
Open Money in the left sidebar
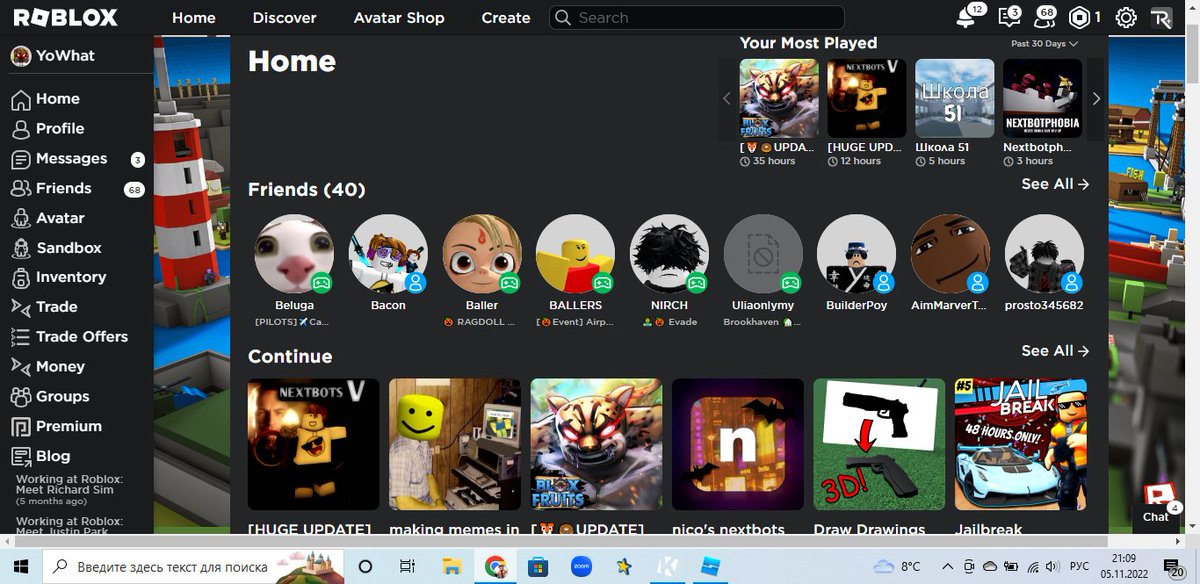tap(48, 367)
